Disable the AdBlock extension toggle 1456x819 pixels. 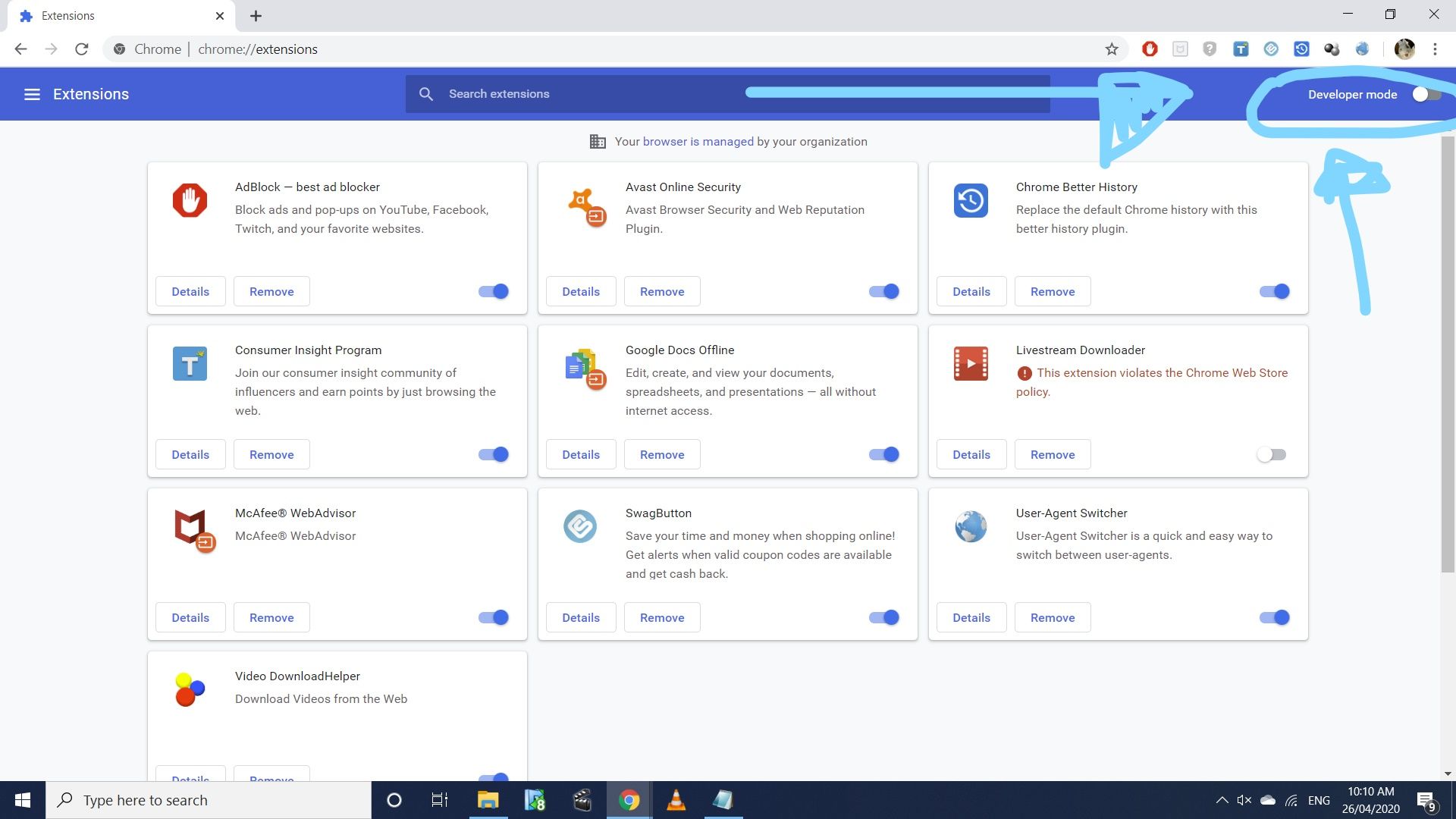(494, 291)
